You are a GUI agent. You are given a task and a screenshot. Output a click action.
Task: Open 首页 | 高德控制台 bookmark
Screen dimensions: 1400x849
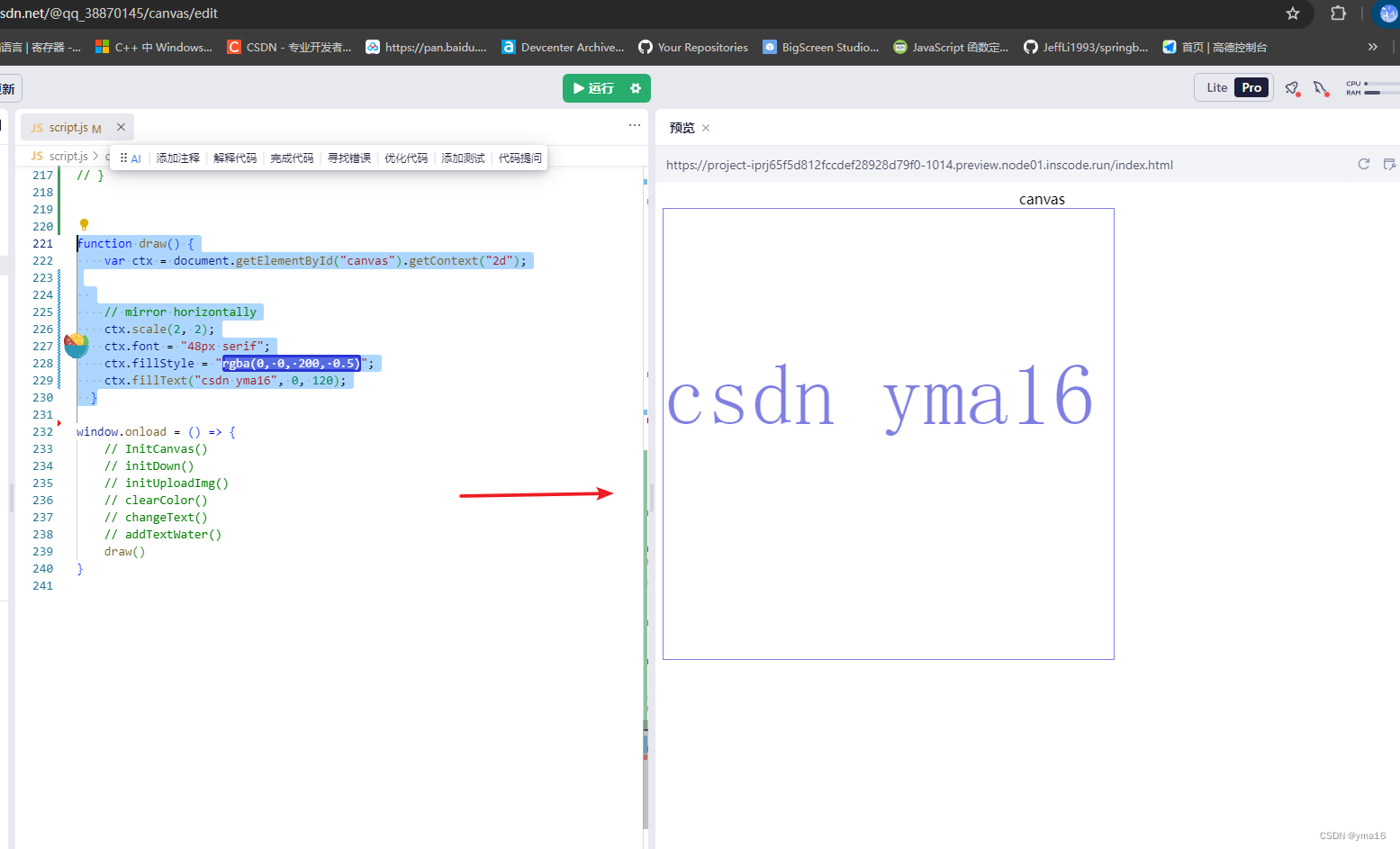(1215, 47)
